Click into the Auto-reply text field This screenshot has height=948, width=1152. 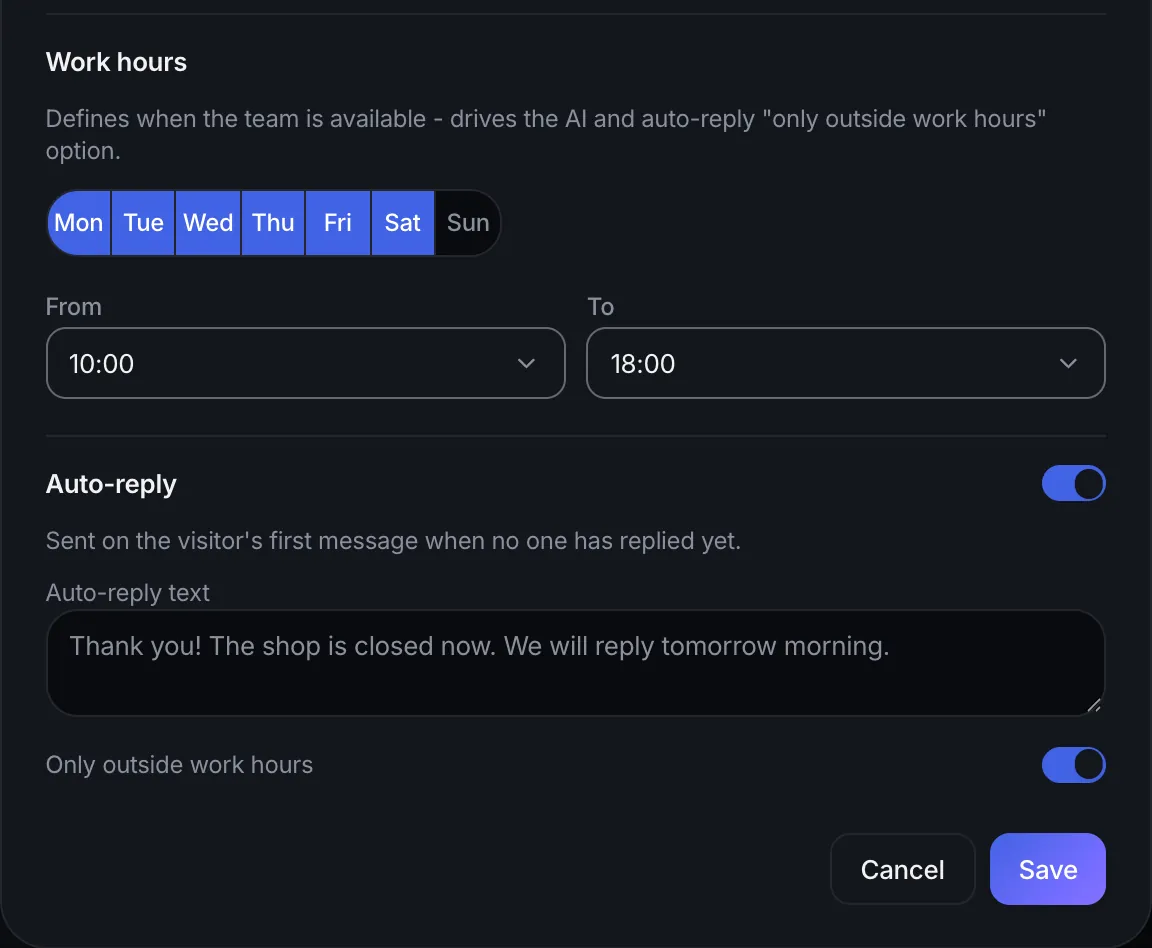point(576,663)
